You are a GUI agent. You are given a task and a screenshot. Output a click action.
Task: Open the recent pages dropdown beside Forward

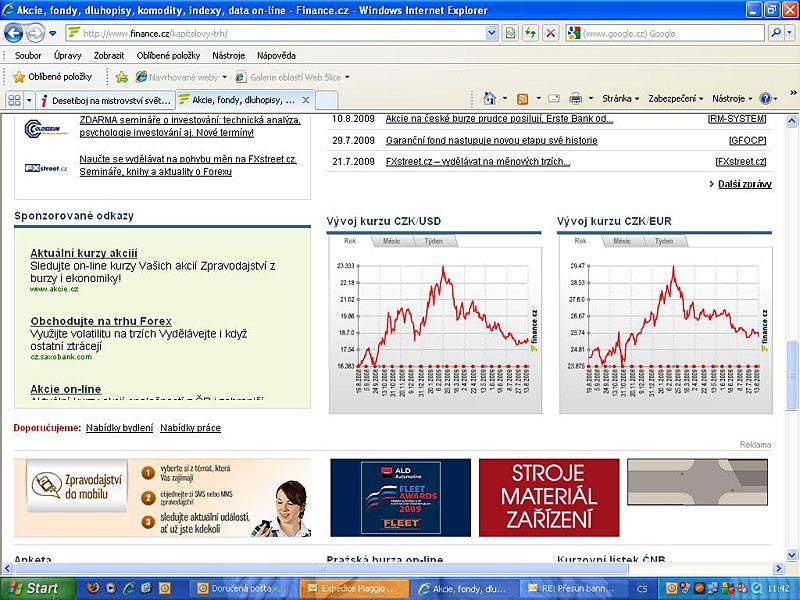click(53, 34)
